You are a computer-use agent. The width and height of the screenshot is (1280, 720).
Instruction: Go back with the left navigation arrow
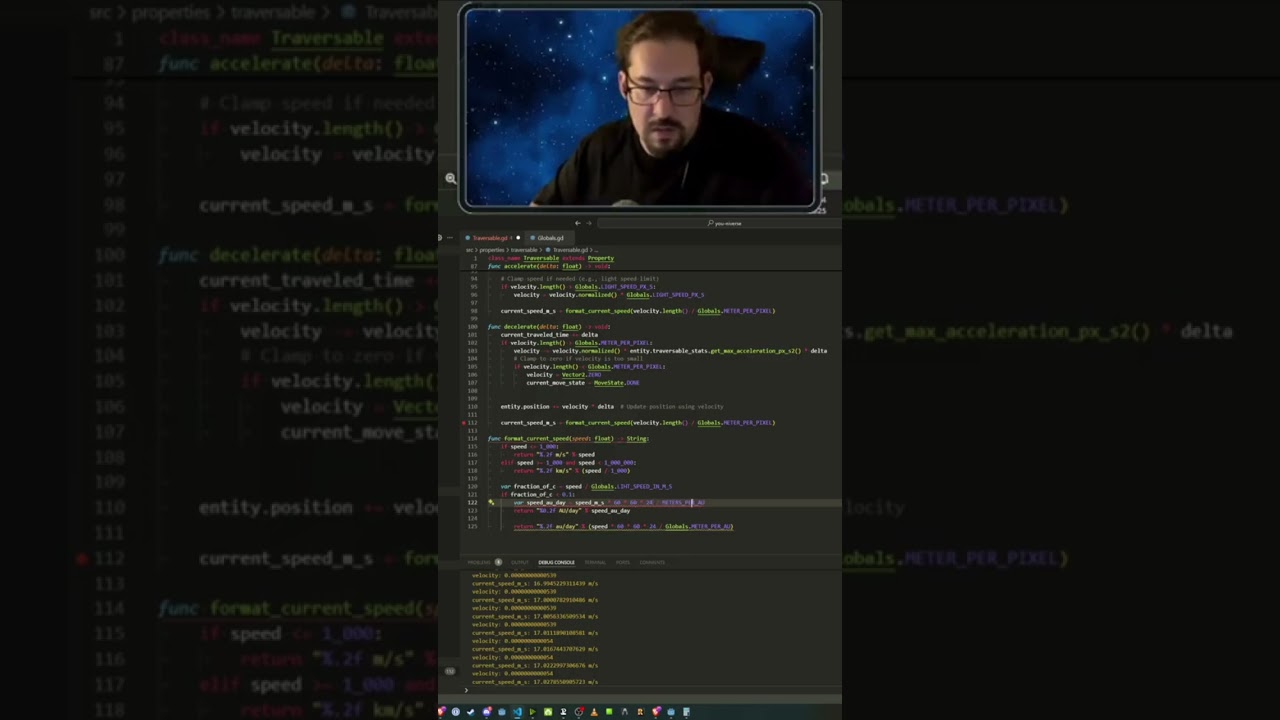click(577, 223)
